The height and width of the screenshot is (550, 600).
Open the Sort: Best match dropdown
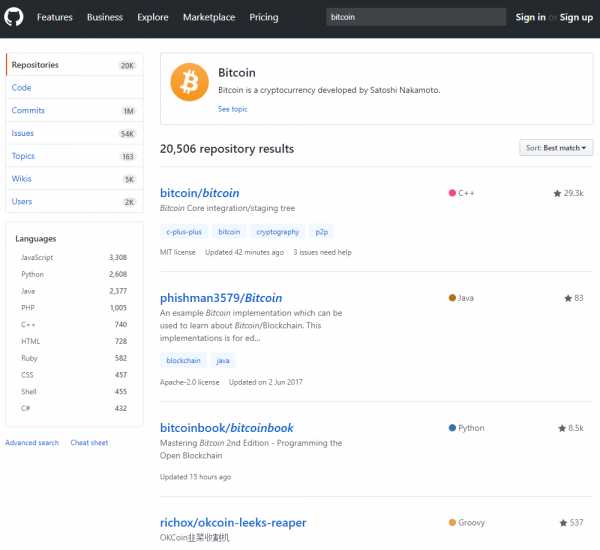pos(556,148)
